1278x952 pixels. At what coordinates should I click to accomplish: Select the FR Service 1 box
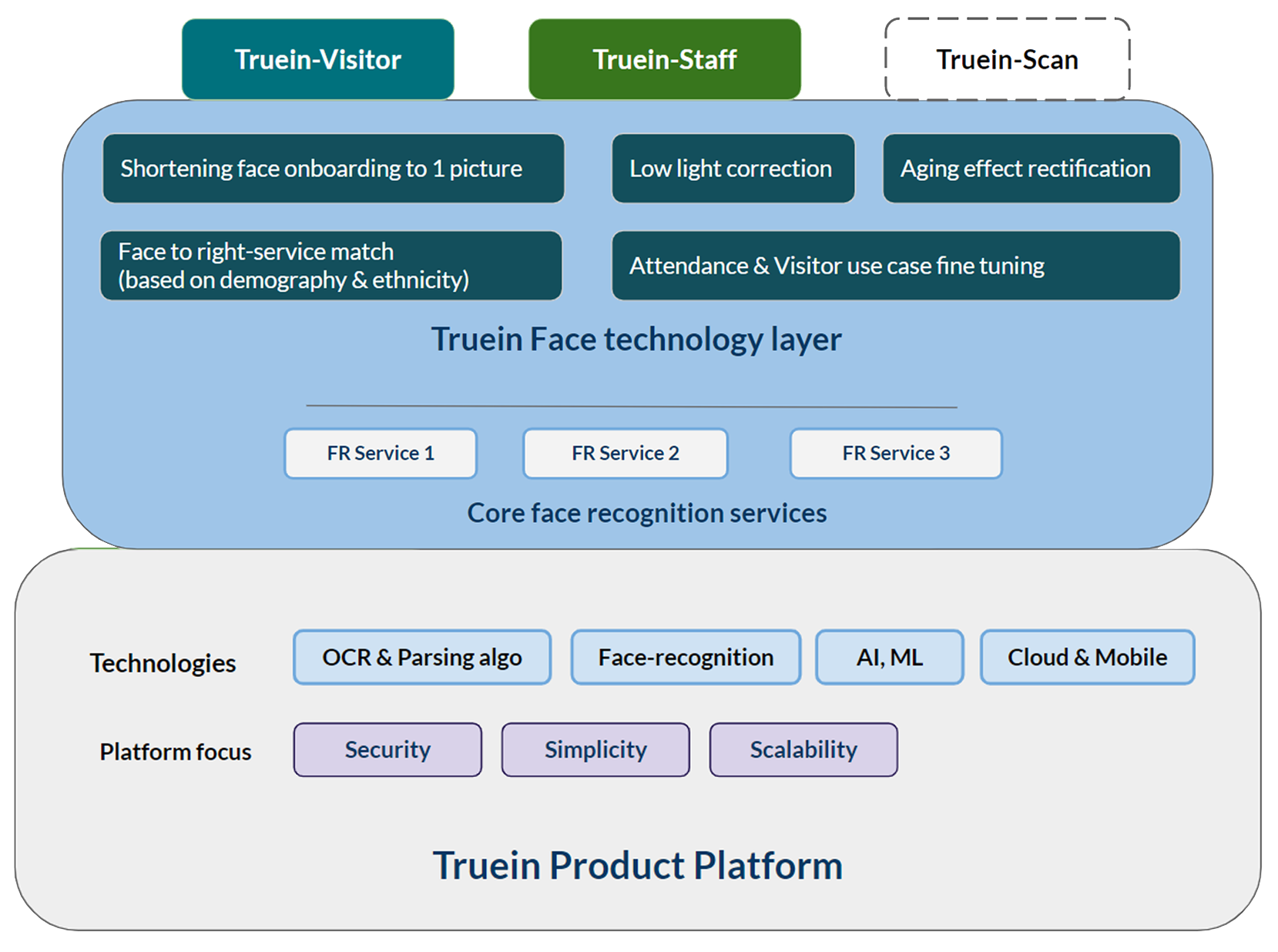point(381,454)
